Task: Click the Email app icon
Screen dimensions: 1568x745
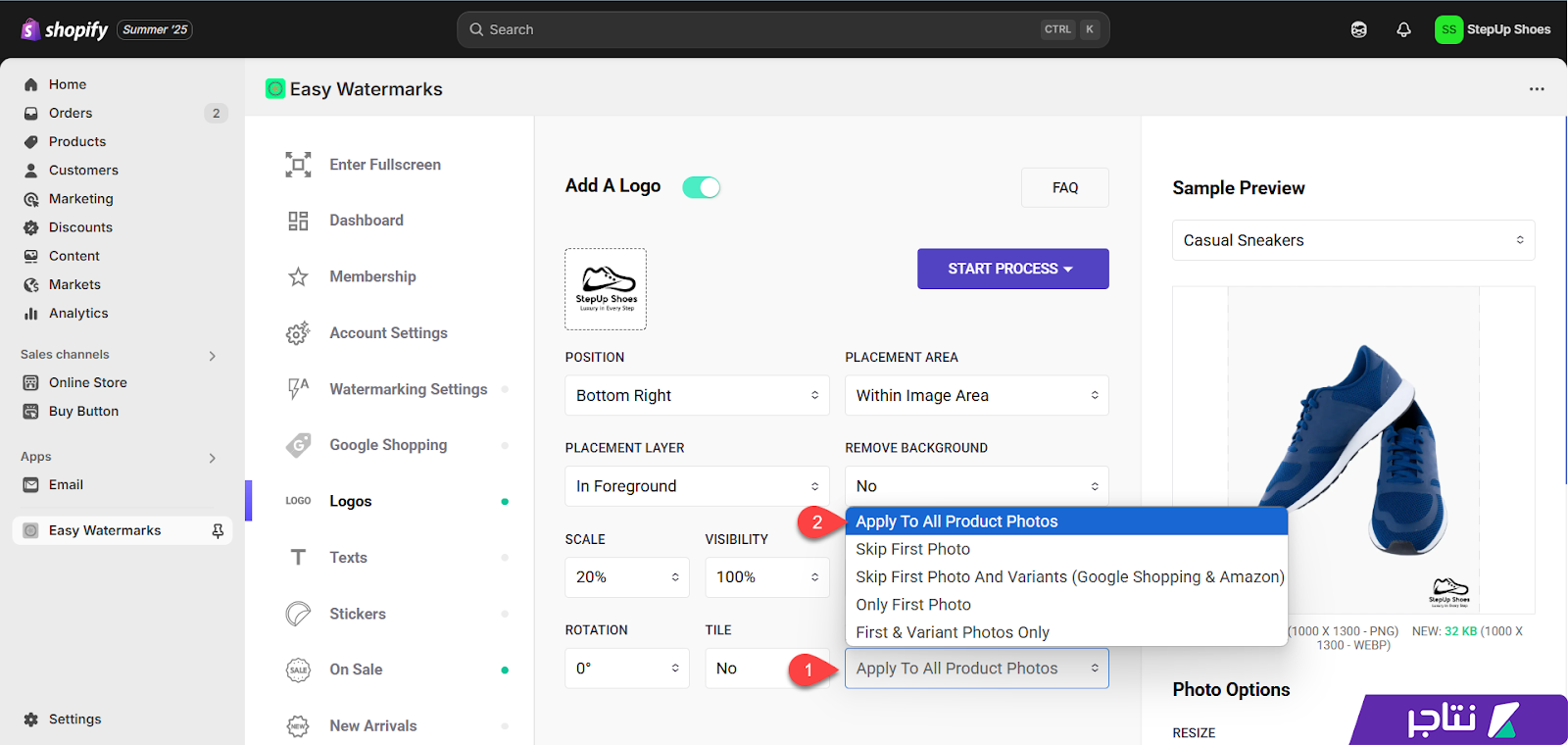Action: coord(31,484)
